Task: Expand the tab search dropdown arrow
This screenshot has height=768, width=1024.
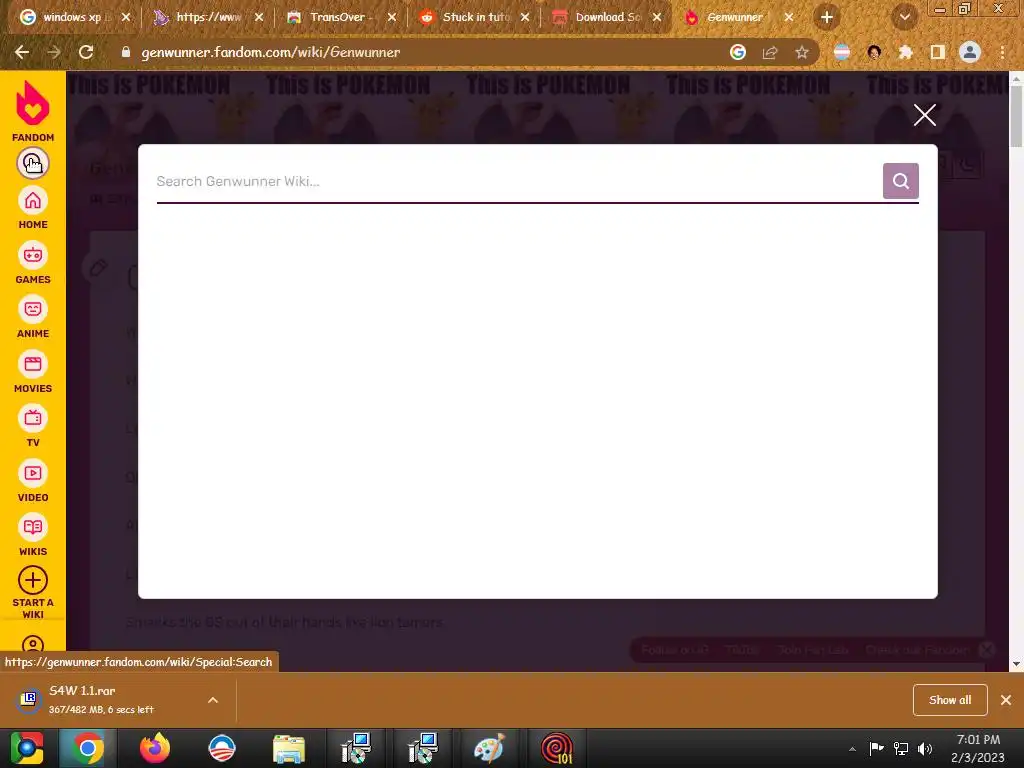Action: [x=904, y=18]
